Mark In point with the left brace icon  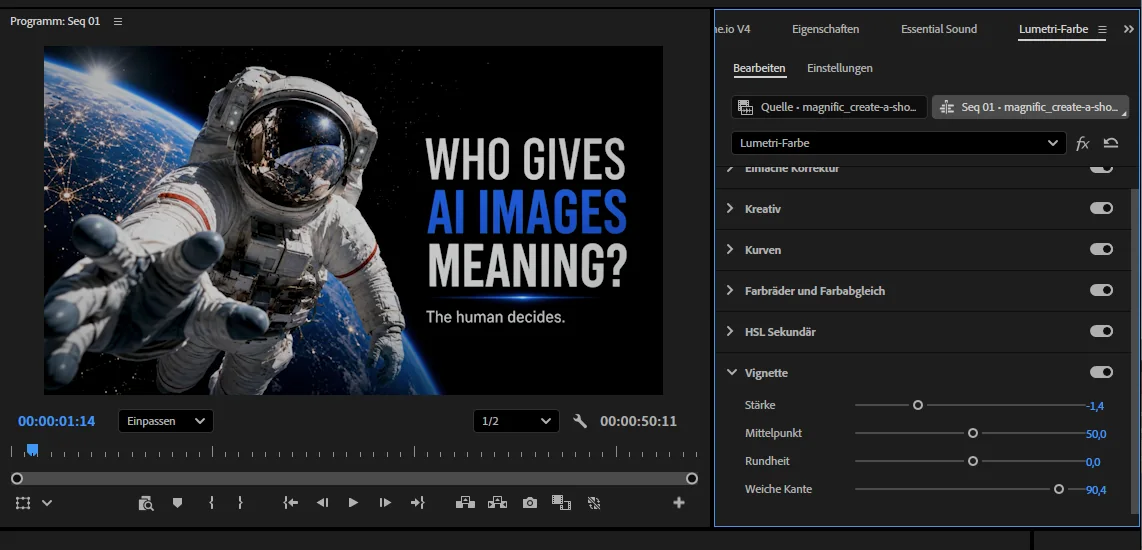(211, 503)
